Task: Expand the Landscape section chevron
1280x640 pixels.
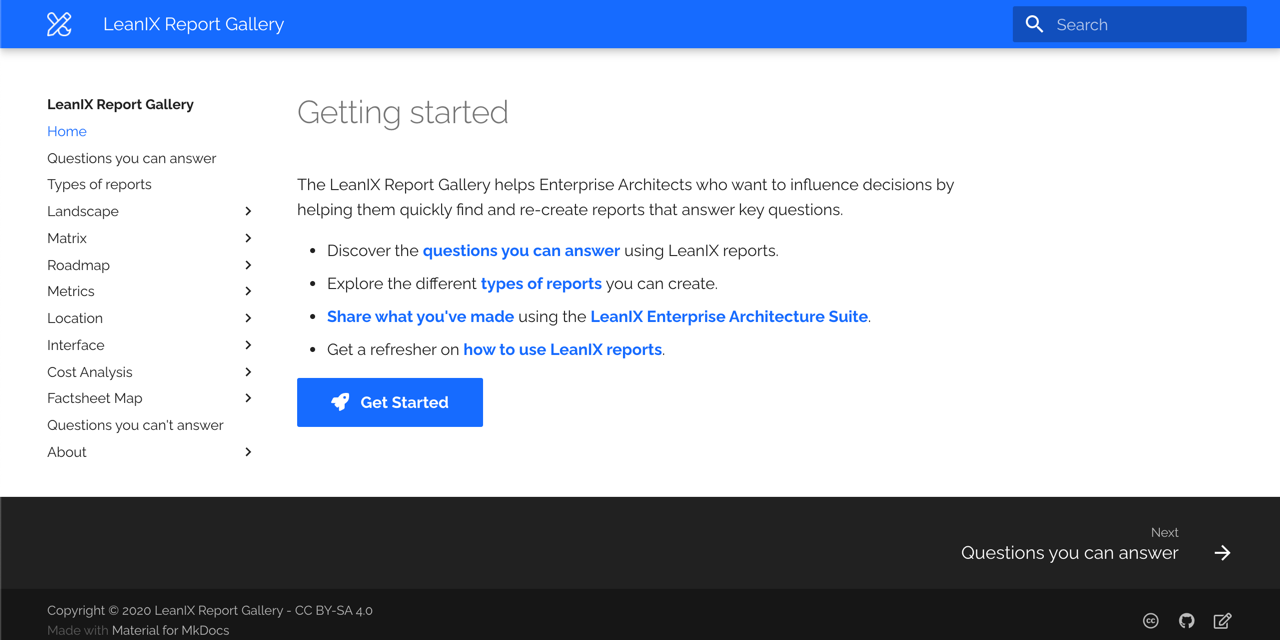Action: tap(248, 211)
